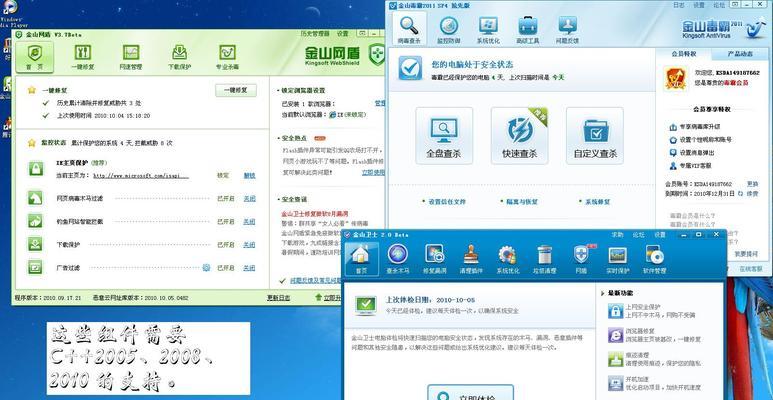Image resolution: width=773 pixels, height=400 pixels.
Task: Open 日志 in 金山毒霸 title bar
Action: 678,5
